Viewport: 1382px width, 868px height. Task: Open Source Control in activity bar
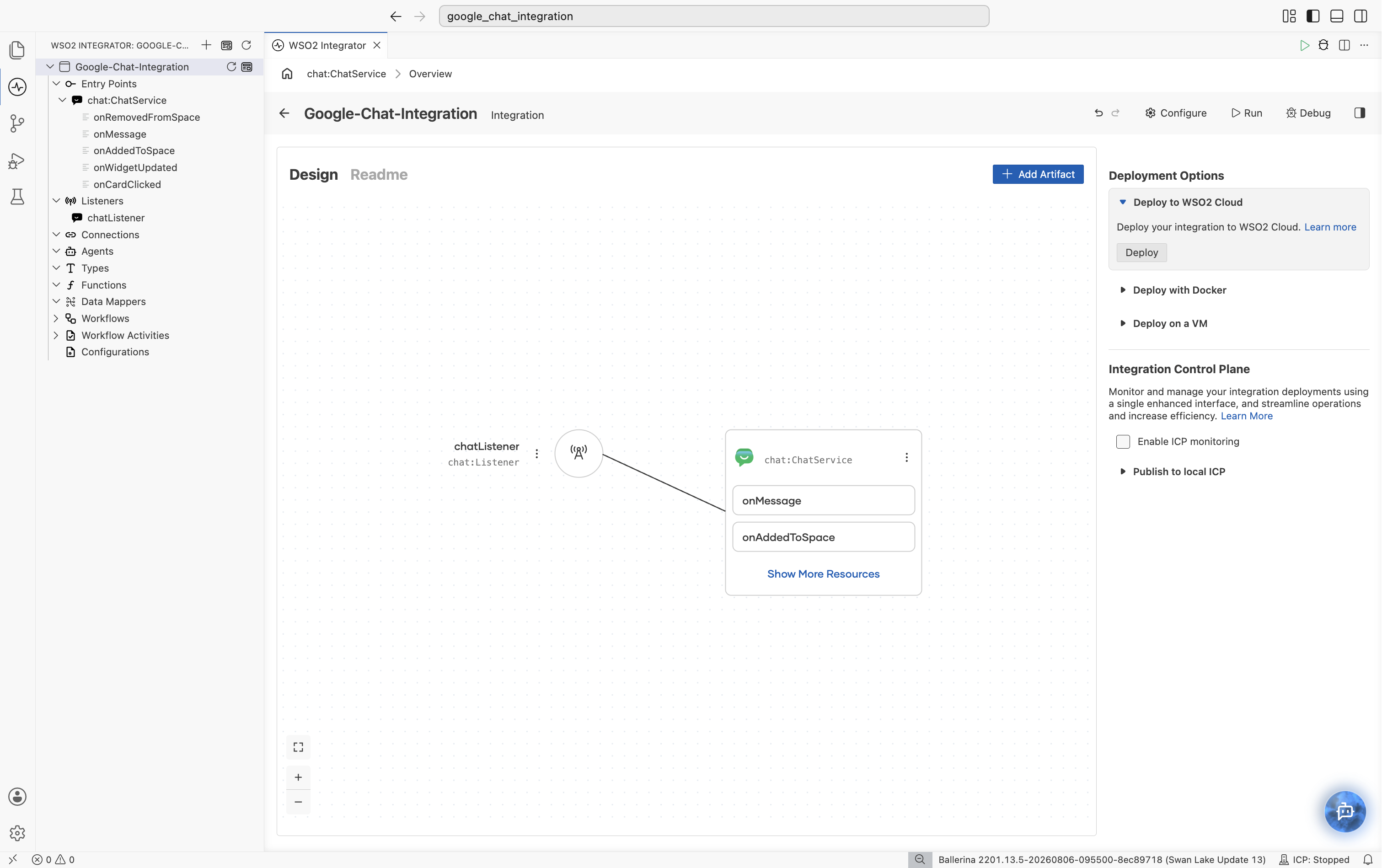[x=17, y=123]
